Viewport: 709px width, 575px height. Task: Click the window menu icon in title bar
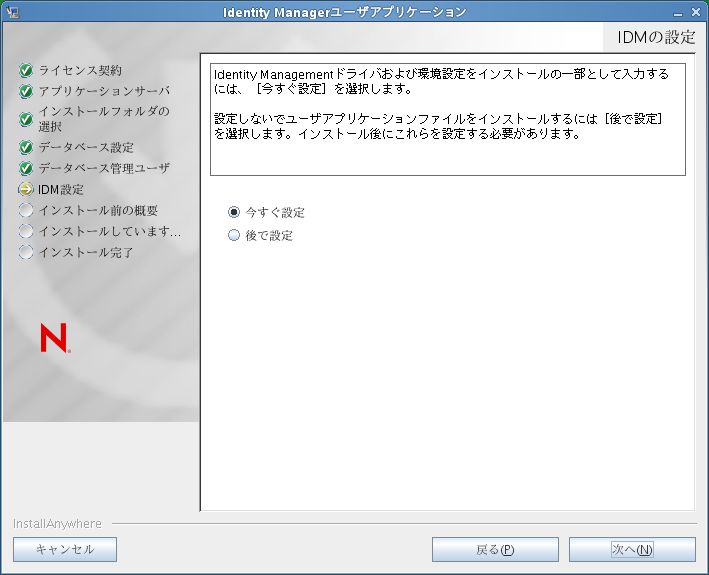pyautogui.click(x=12, y=12)
